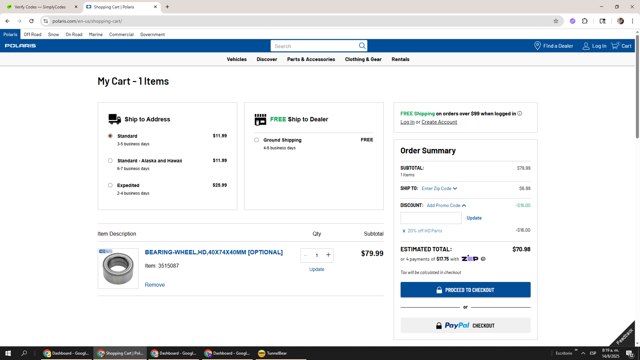Click the promo code input field
The width and height of the screenshot is (640, 360).
[x=431, y=218]
